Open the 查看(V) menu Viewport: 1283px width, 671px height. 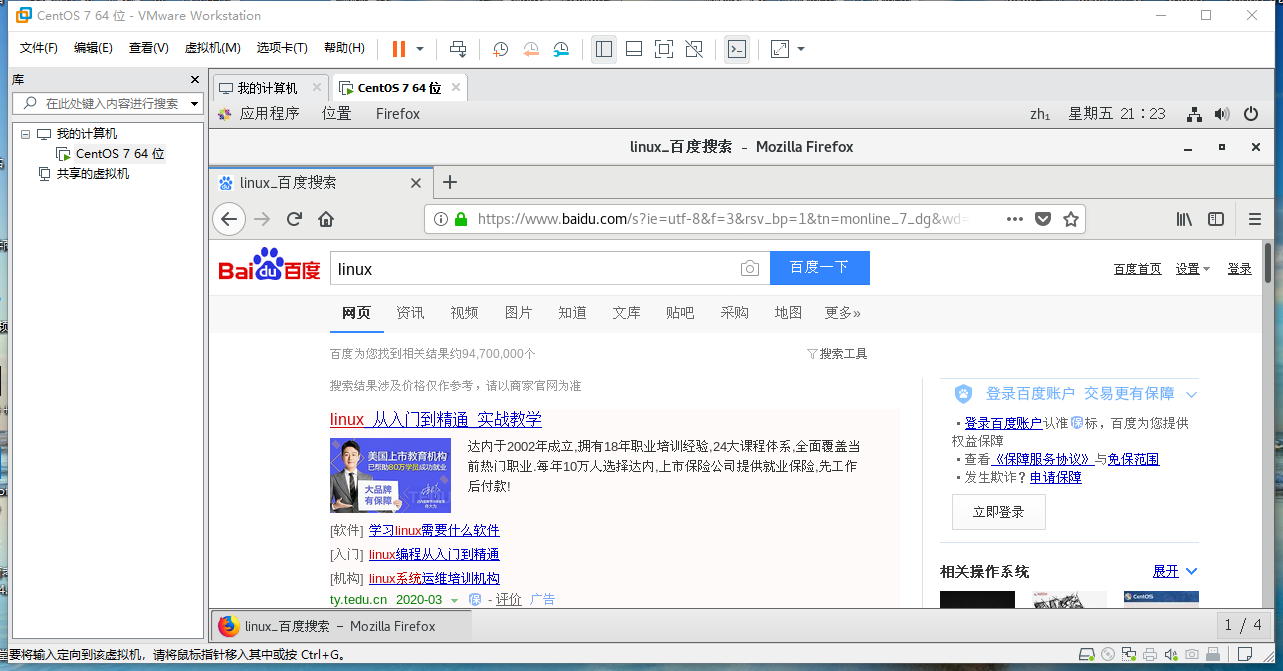coord(148,48)
